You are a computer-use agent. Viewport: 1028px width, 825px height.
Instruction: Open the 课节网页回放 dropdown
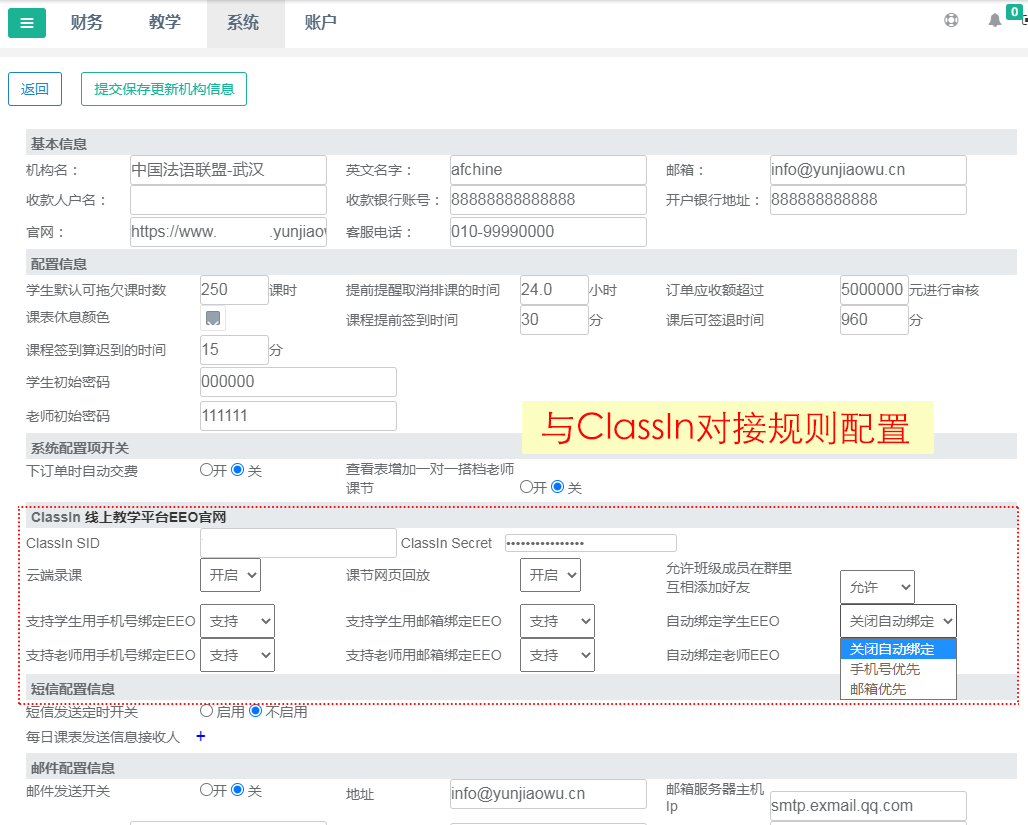[x=550, y=575]
